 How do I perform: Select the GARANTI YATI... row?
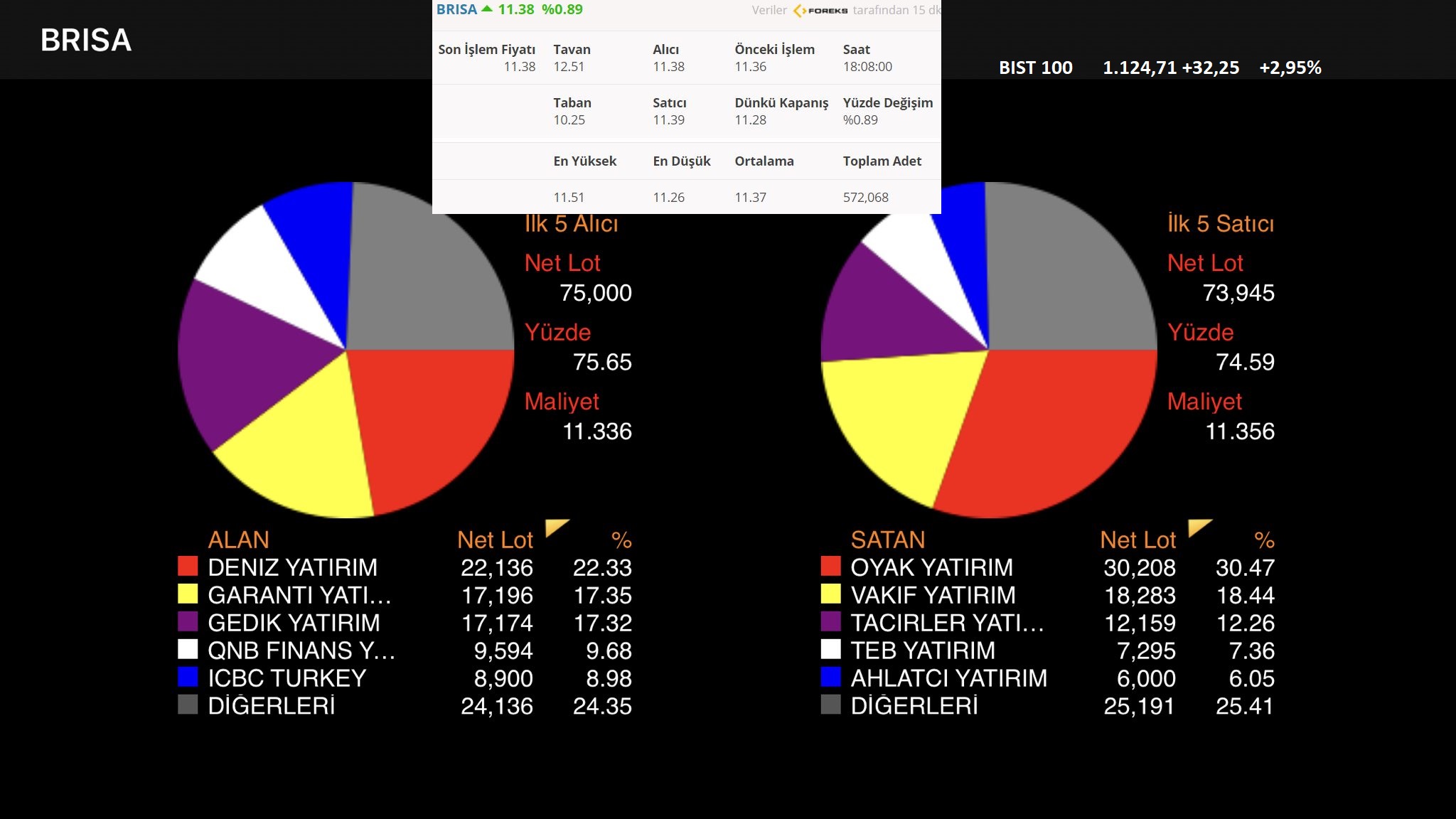(x=405, y=595)
